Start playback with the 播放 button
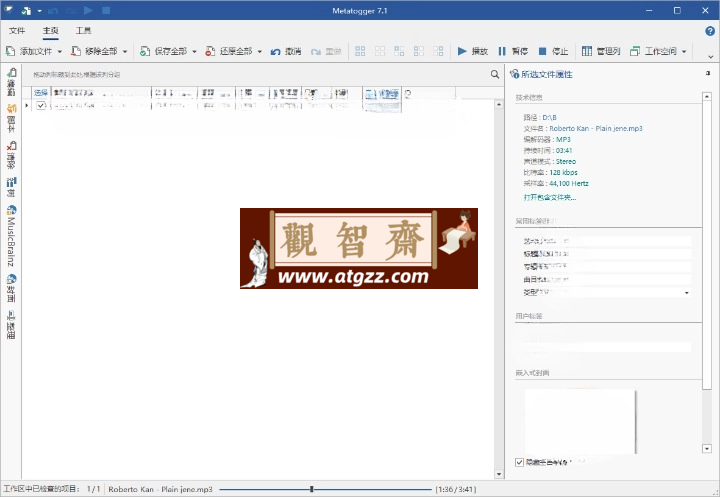This screenshot has height=497, width=720. tap(472, 51)
